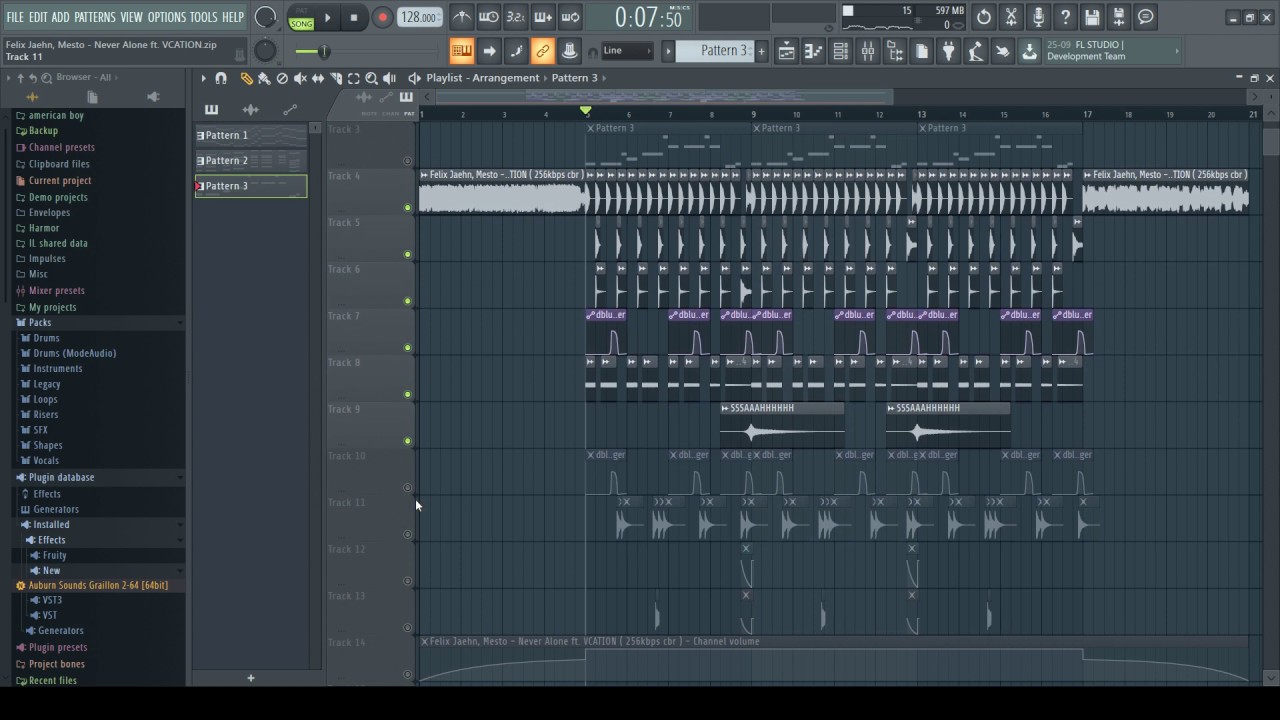
Task: Open help question mark icon
Action: pos(1065,17)
